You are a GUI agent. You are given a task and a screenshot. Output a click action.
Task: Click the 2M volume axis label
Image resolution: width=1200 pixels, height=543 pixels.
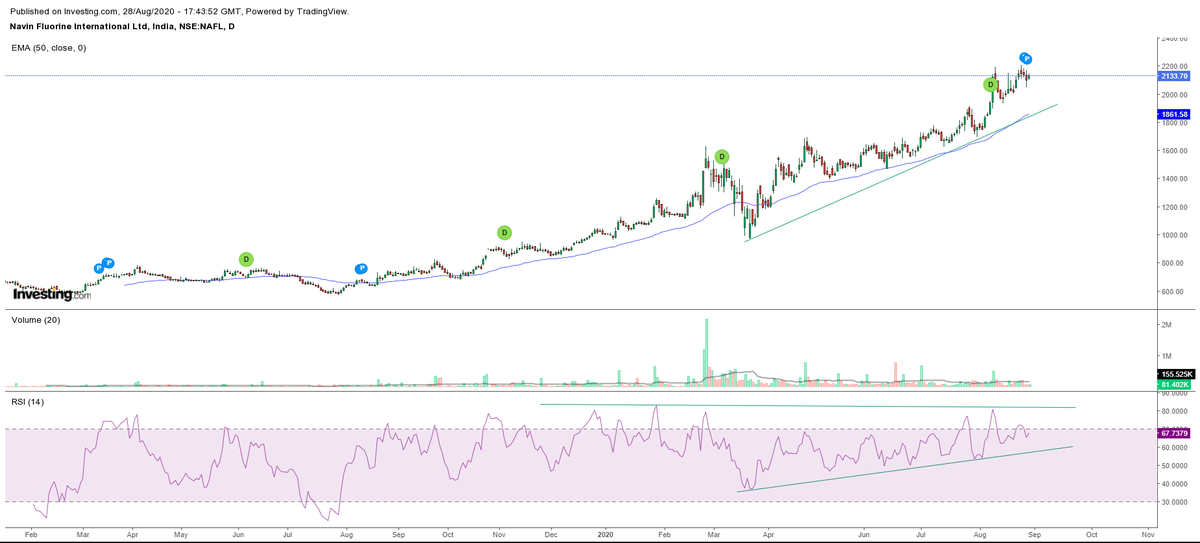[x=1167, y=325]
